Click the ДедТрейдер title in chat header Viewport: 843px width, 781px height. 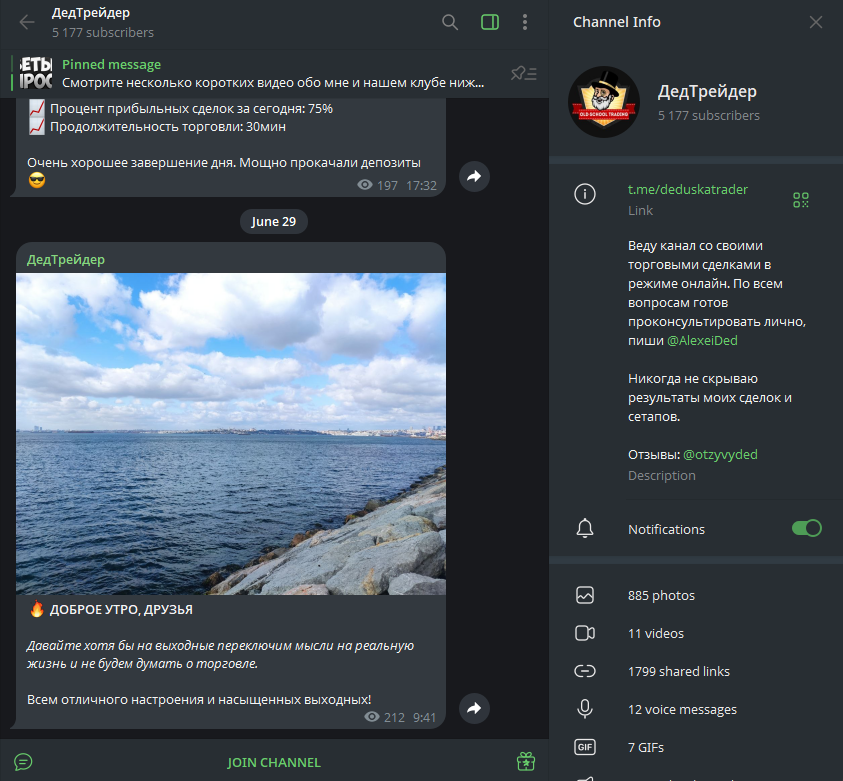pos(91,13)
